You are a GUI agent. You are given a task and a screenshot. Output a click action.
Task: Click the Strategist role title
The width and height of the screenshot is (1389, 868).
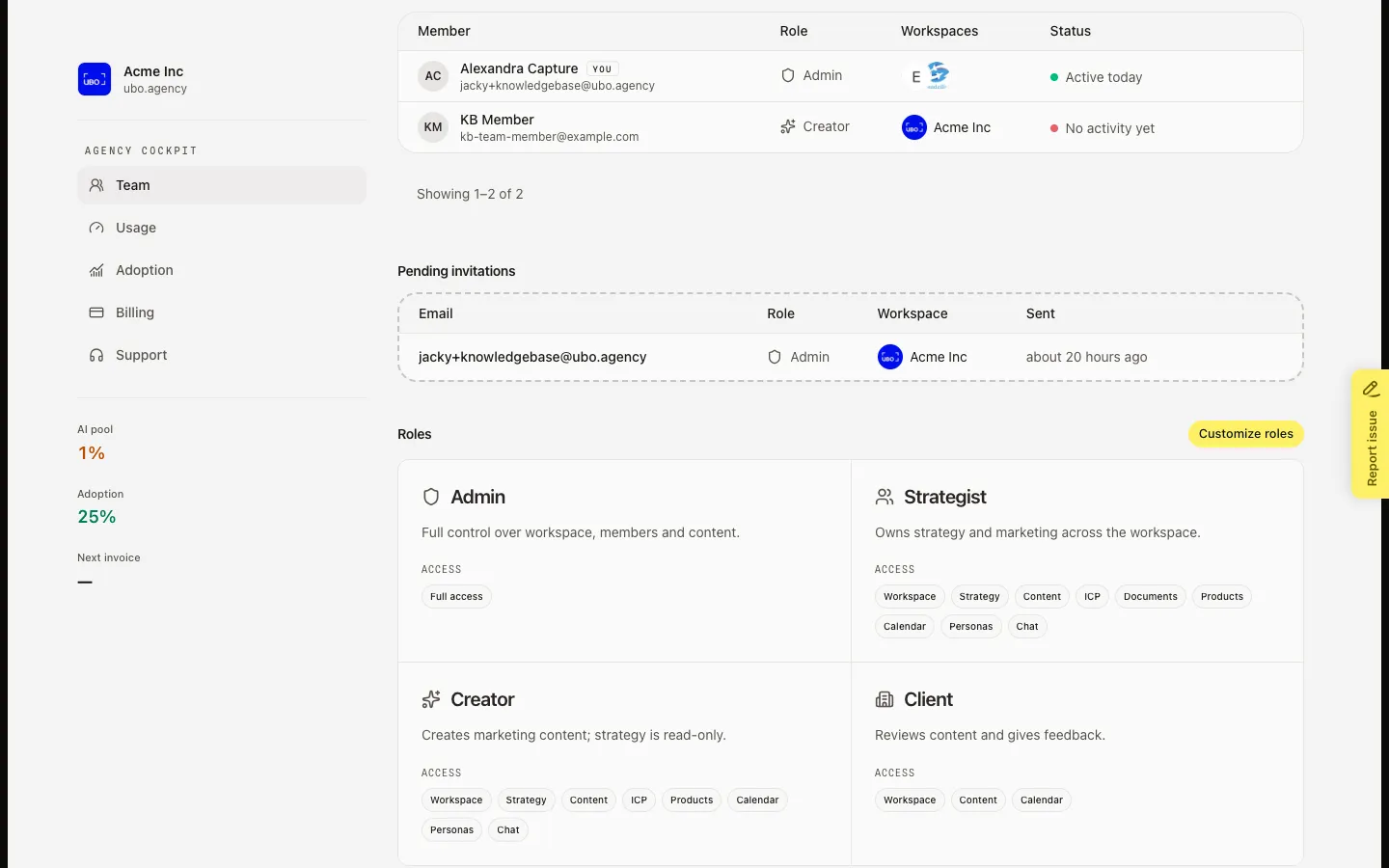(945, 497)
